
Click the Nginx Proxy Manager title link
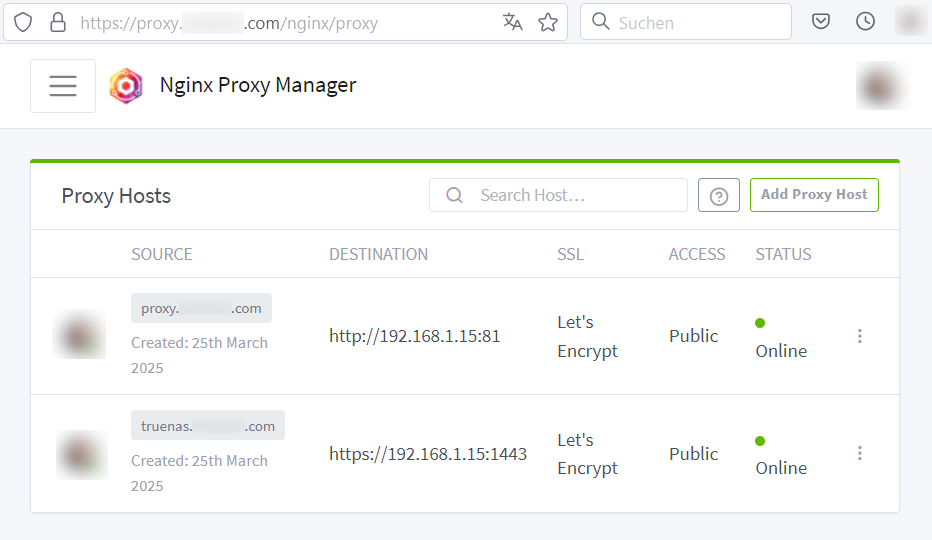pos(258,85)
